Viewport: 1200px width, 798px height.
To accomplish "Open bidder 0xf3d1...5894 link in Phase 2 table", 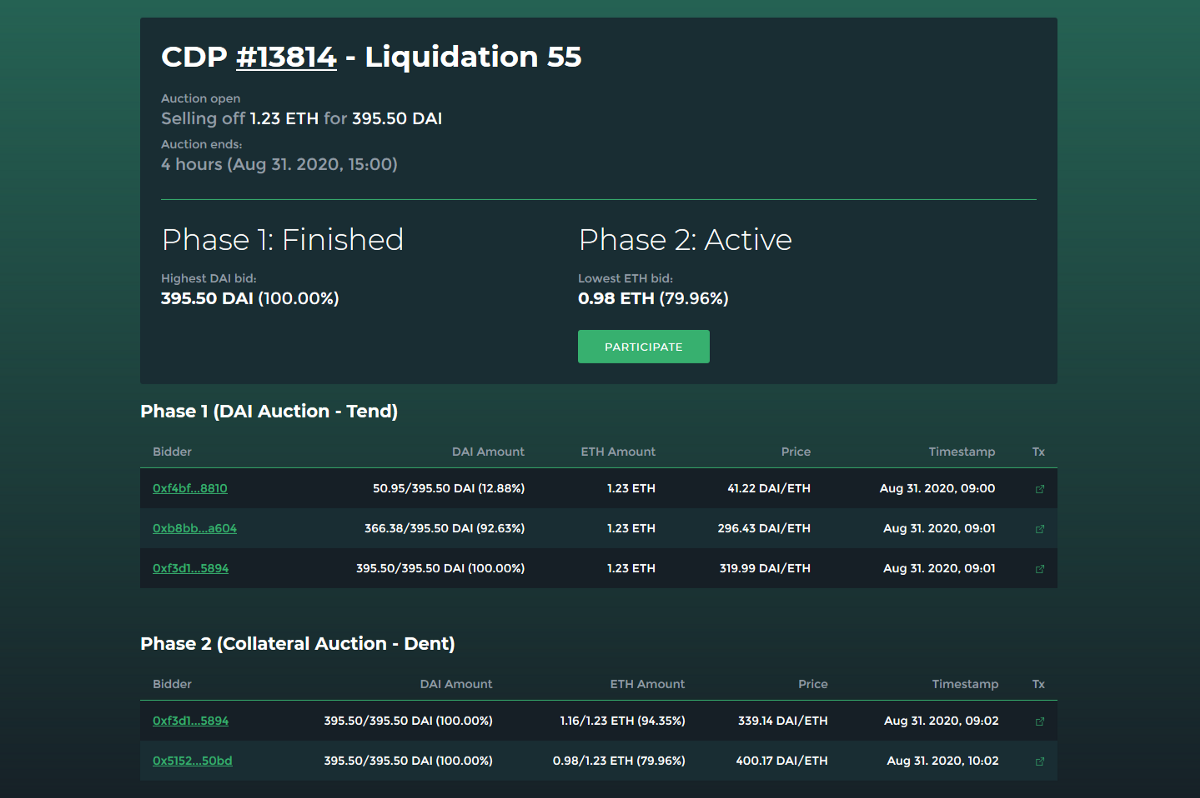I will click(191, 720).
